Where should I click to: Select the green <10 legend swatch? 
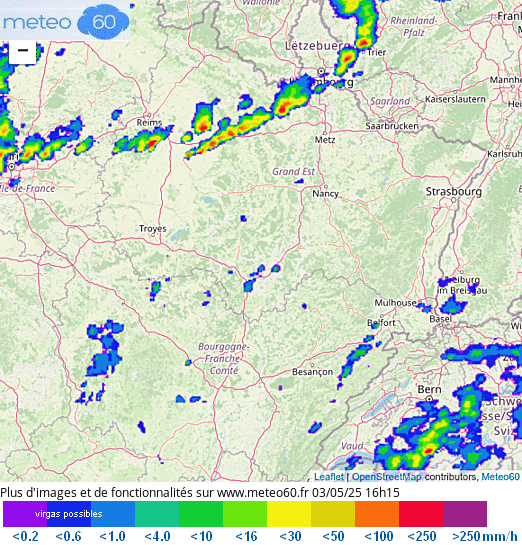[x=201, y=514]
